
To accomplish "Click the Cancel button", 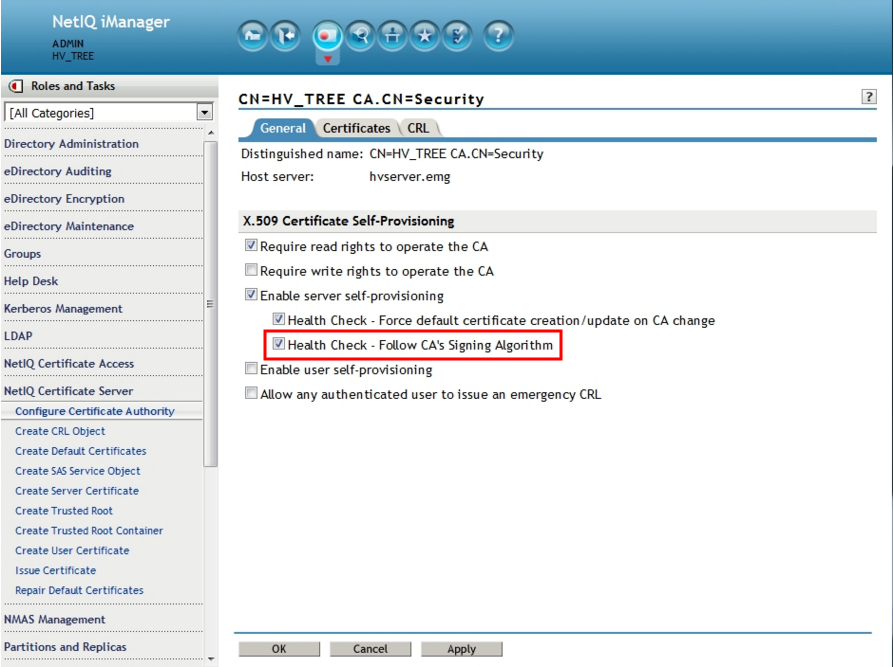I will (x=370, y=649).
